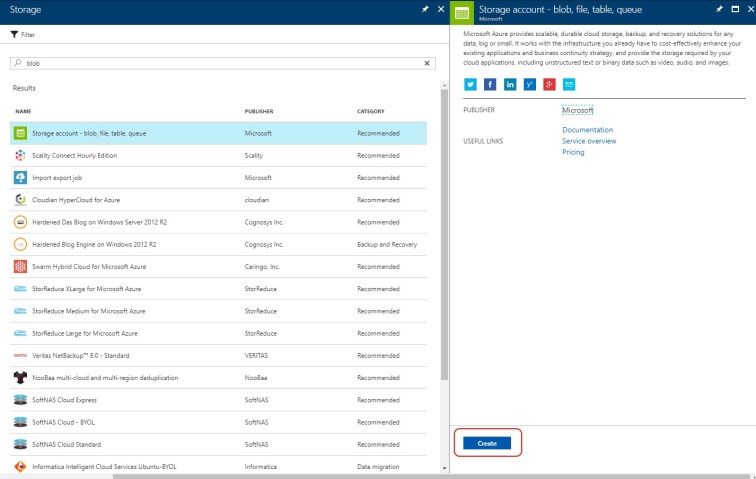Select the Hardened Blog Engine icon

coord(20,244)
